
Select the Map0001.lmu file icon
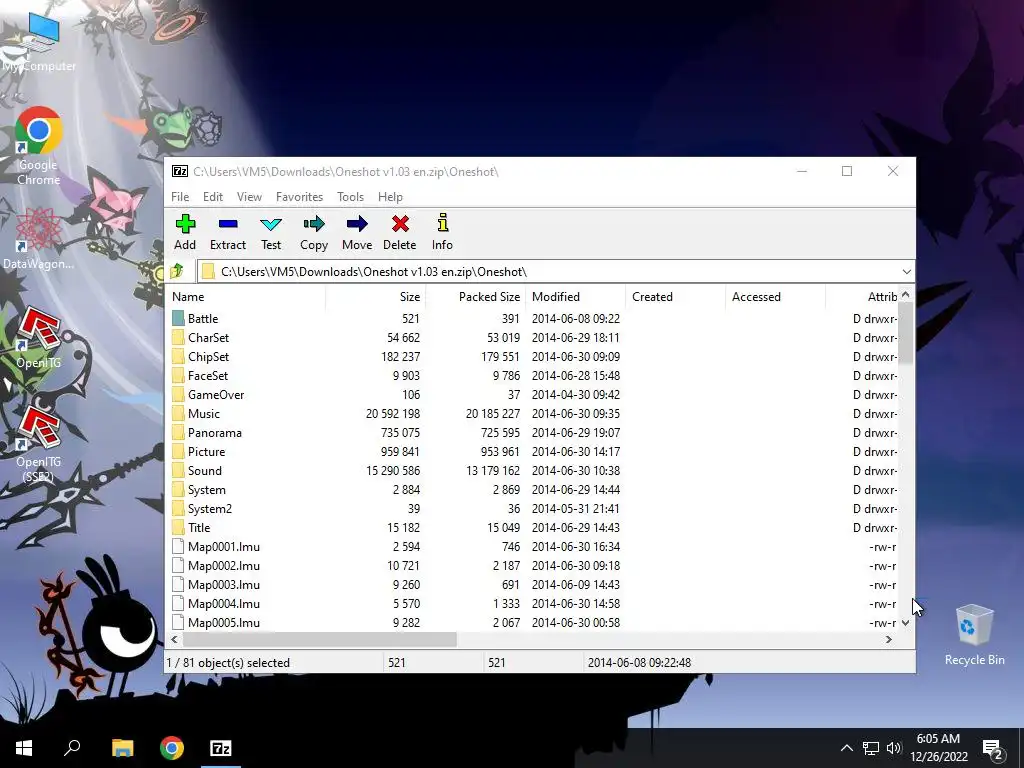click(178, 546)
